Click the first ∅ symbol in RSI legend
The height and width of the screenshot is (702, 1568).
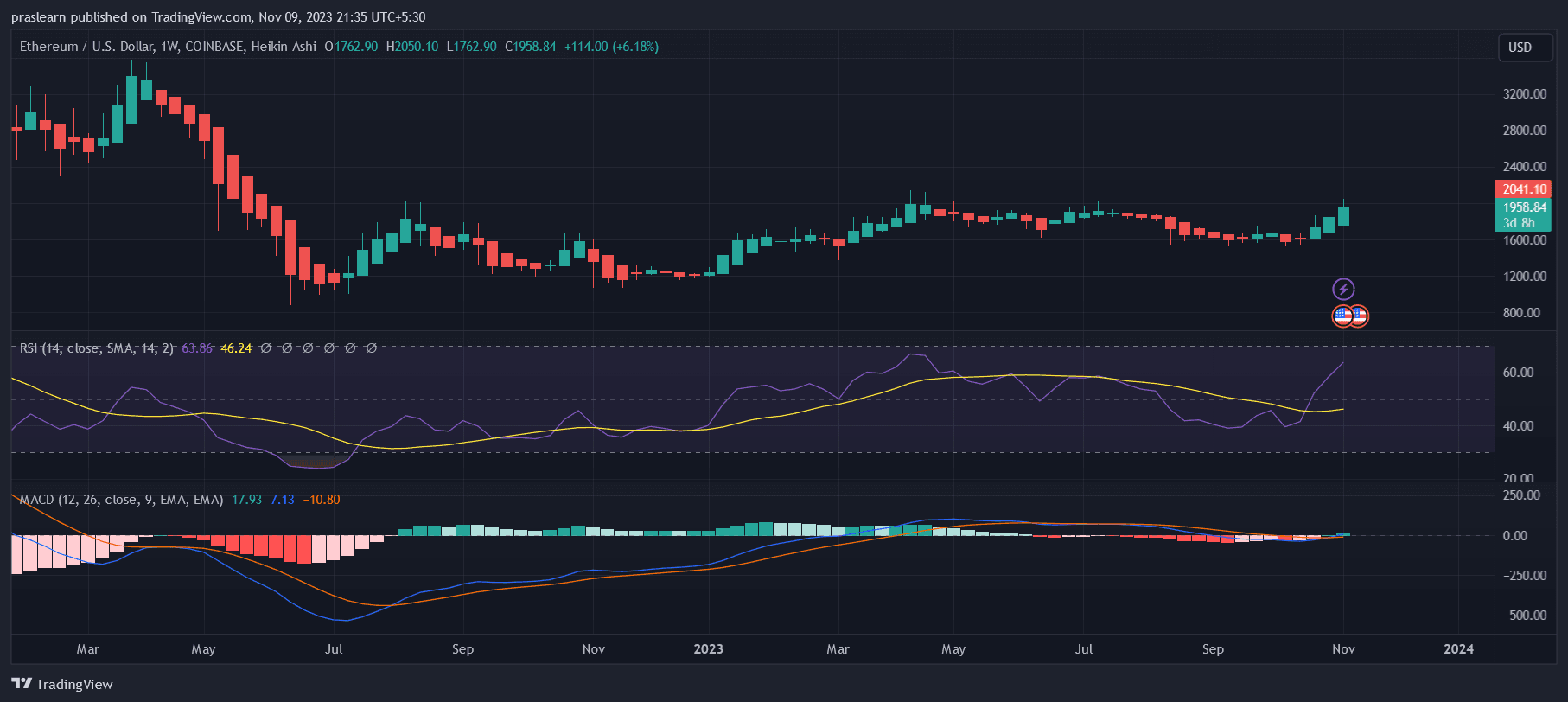click(x=266, y=348)
